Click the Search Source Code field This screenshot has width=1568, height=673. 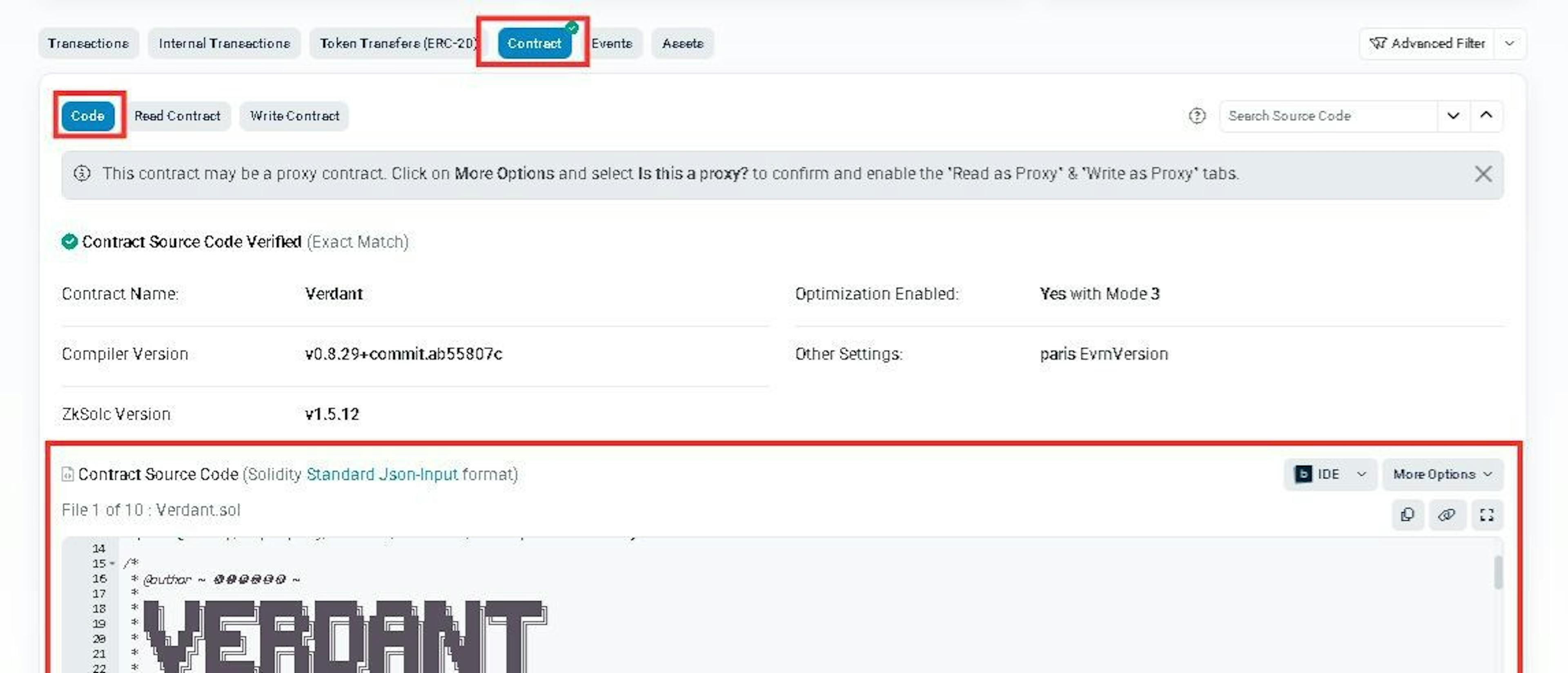pos(1327,115)
